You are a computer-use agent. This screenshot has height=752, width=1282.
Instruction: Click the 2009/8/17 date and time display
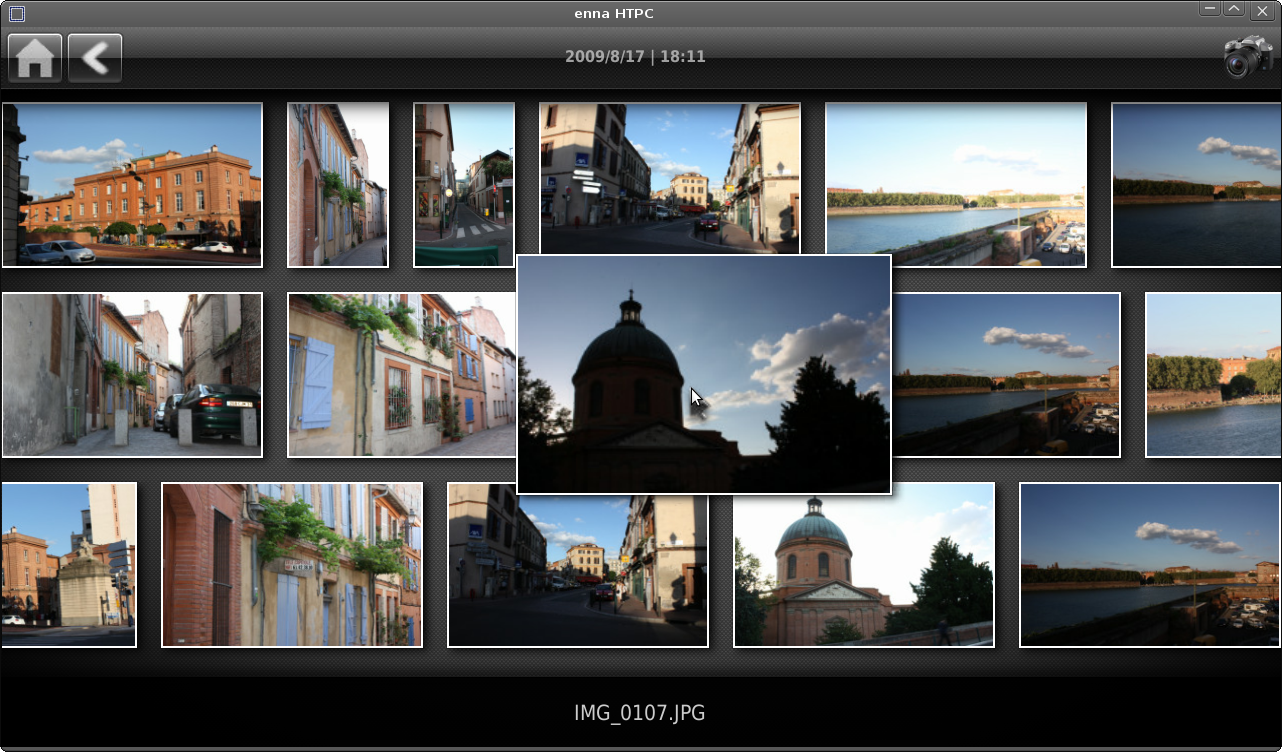pyautogui.click(x=636, y=57)
